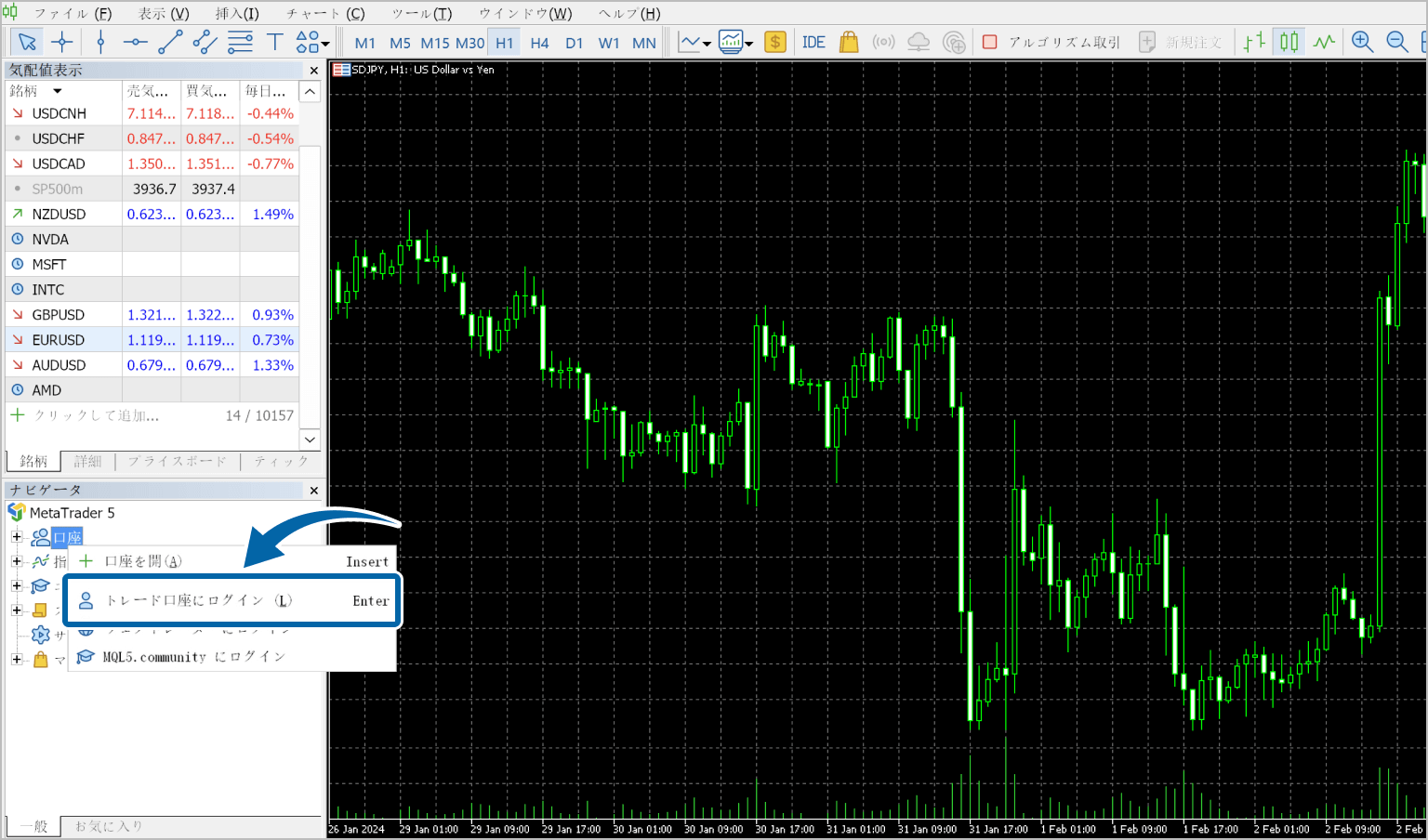Image resolution: width=1428 pixels, height=840 pixels.
Task: Switch chart to W1 timeframe
Action: pyautogui.click(x=609, y=43)
